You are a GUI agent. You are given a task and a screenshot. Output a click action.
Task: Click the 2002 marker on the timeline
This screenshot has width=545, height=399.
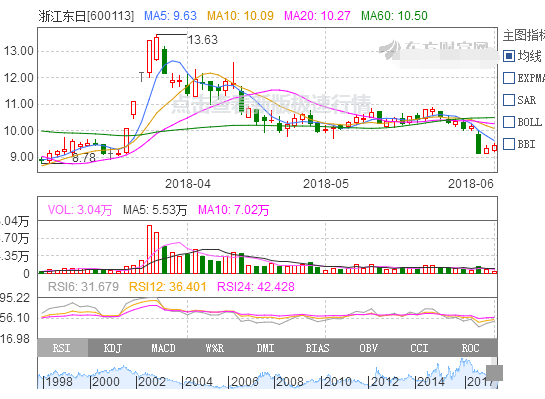click(x=152, y=382)
